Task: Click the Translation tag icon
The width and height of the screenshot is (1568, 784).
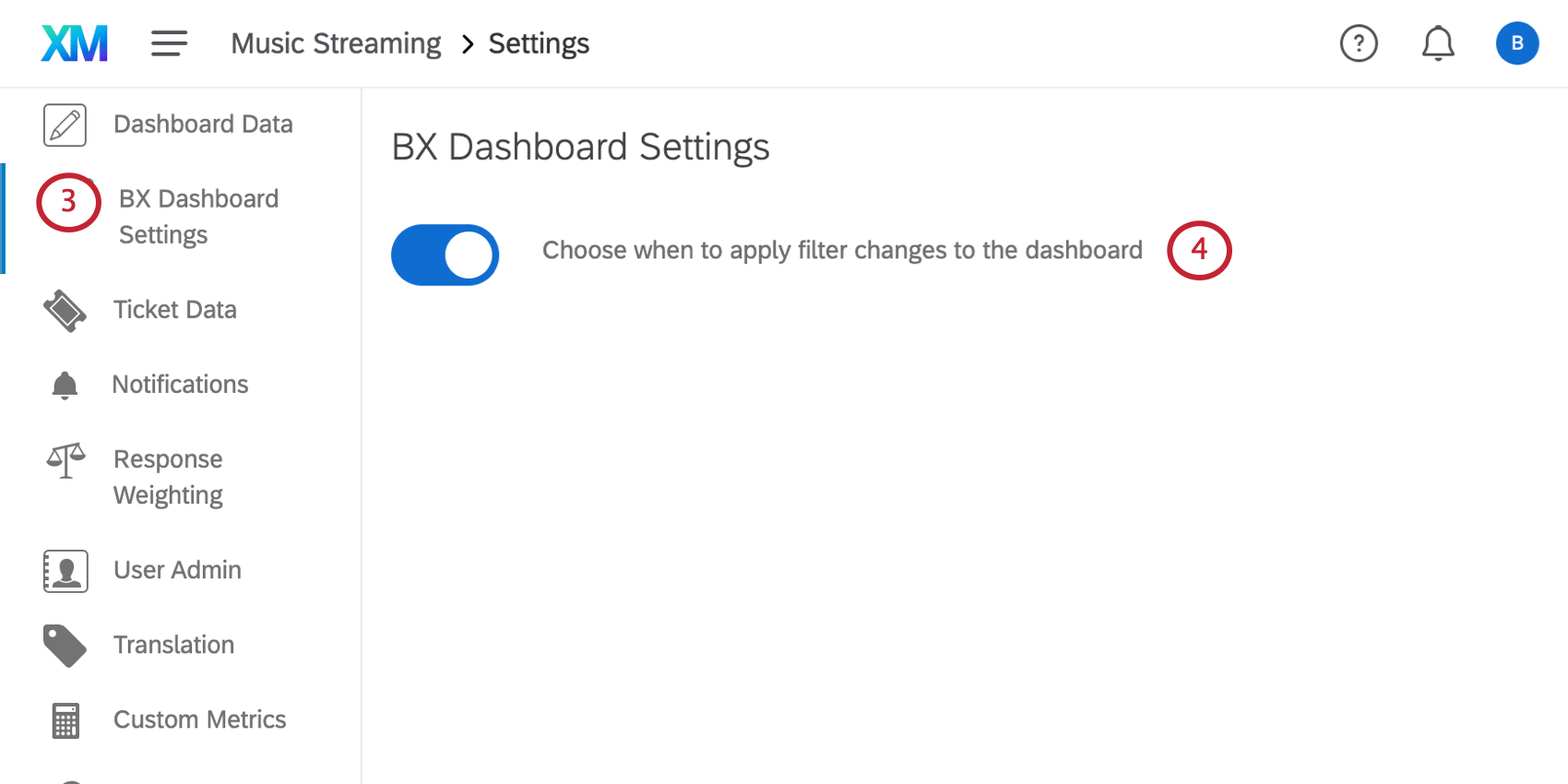Action: click(x=65, y=646)
